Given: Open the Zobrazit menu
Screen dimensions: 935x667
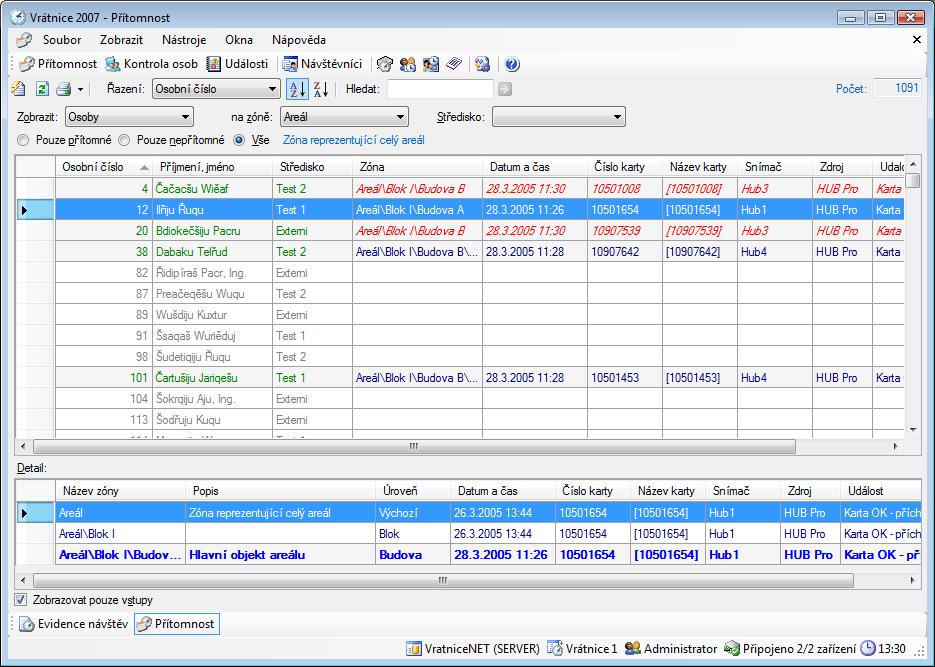Looking at the screenshot, I should (122, 40).
